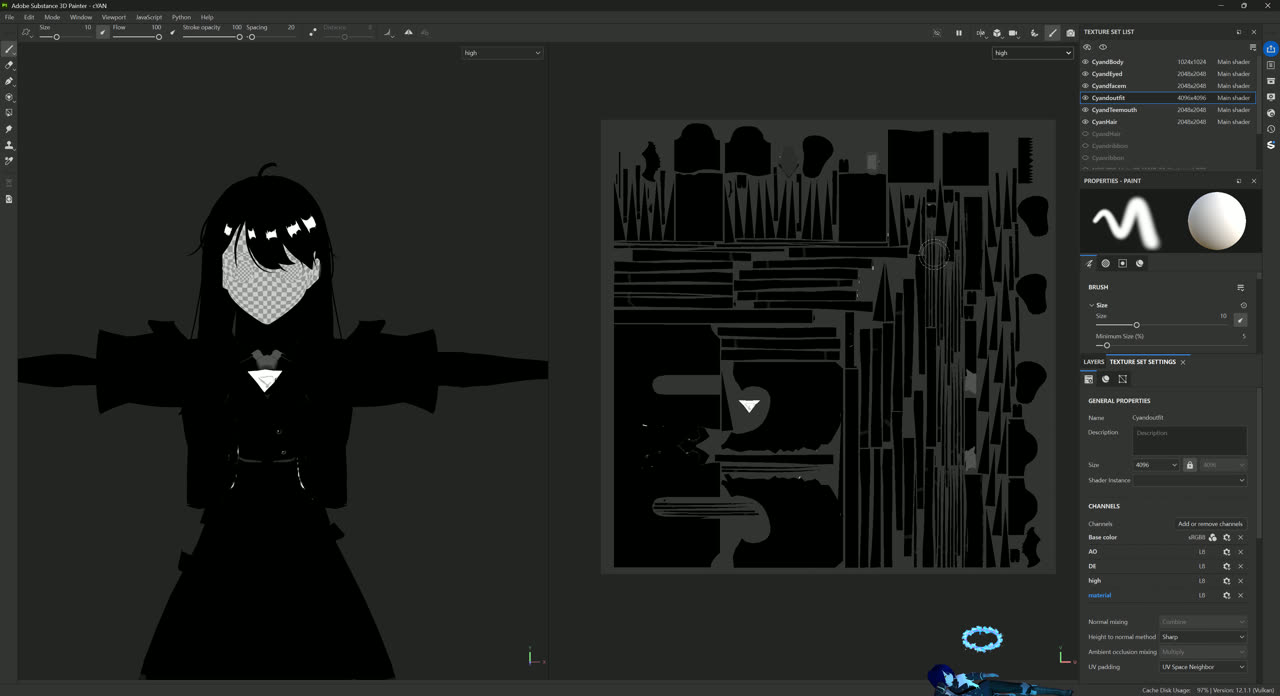The image size is (1280, 696).
Task: Select the Clone stamp tool
Action: 9,145
